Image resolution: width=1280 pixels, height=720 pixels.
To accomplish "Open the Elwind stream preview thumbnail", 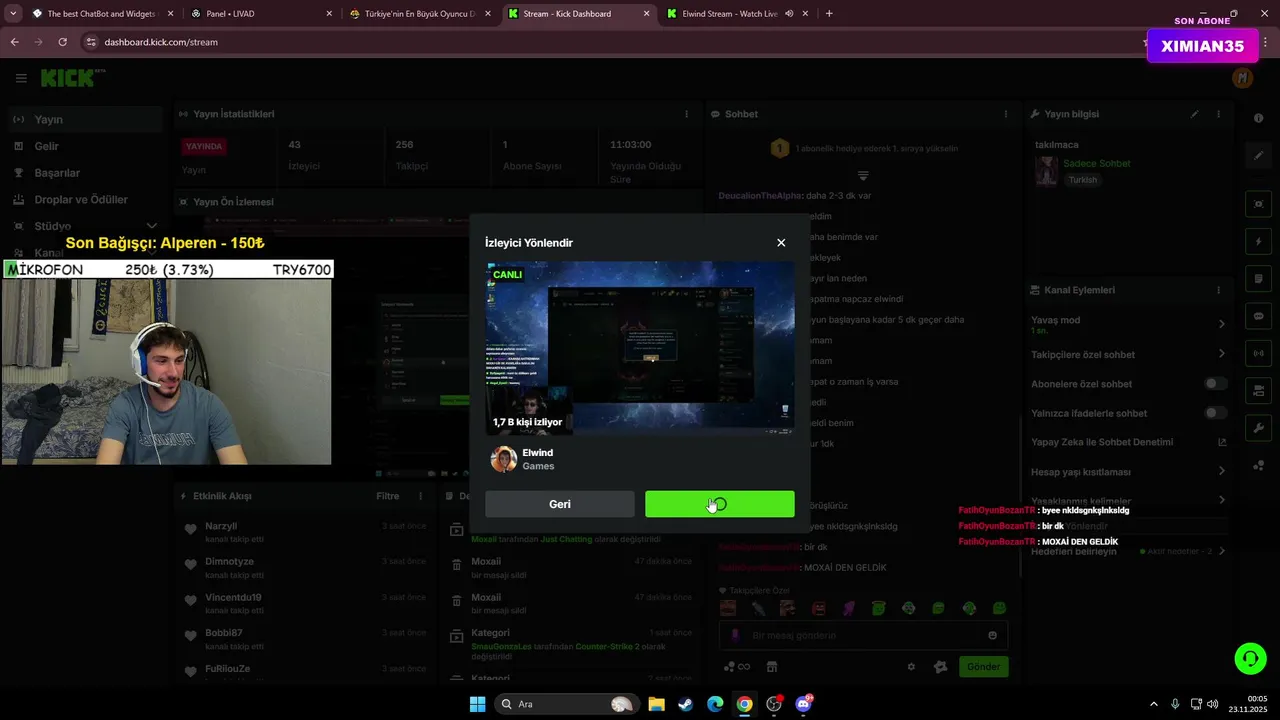I will coord(640,348).
